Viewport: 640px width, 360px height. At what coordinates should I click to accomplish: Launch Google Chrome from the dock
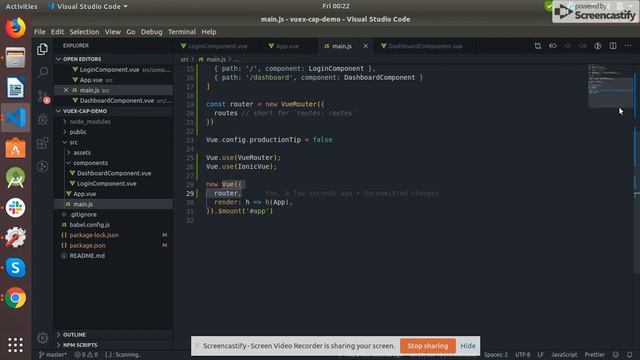(x=16, y=298)
